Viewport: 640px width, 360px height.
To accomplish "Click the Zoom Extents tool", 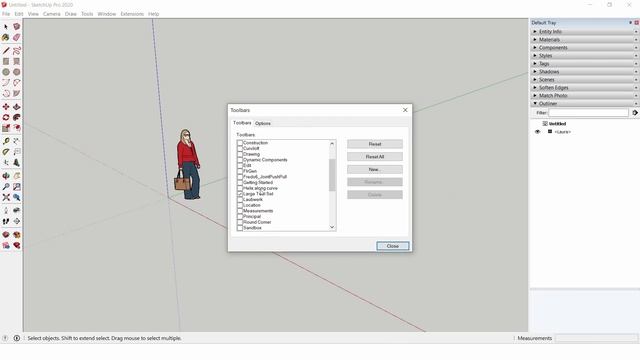I will 6,197.
